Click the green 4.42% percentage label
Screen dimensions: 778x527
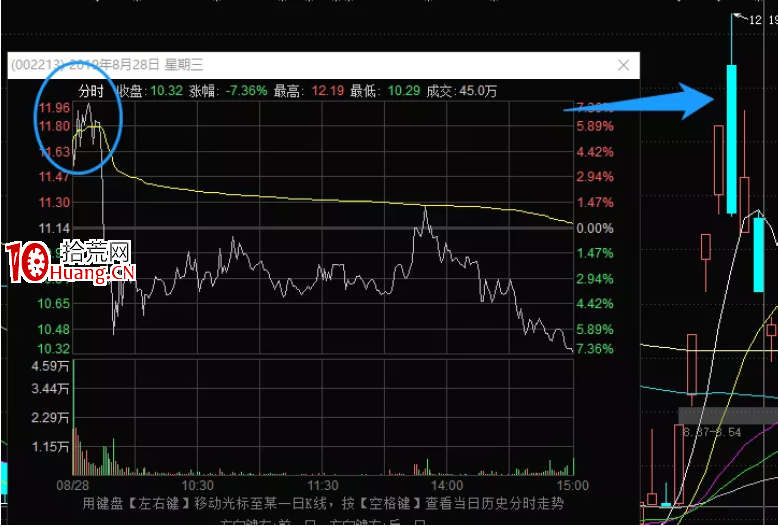595,304
